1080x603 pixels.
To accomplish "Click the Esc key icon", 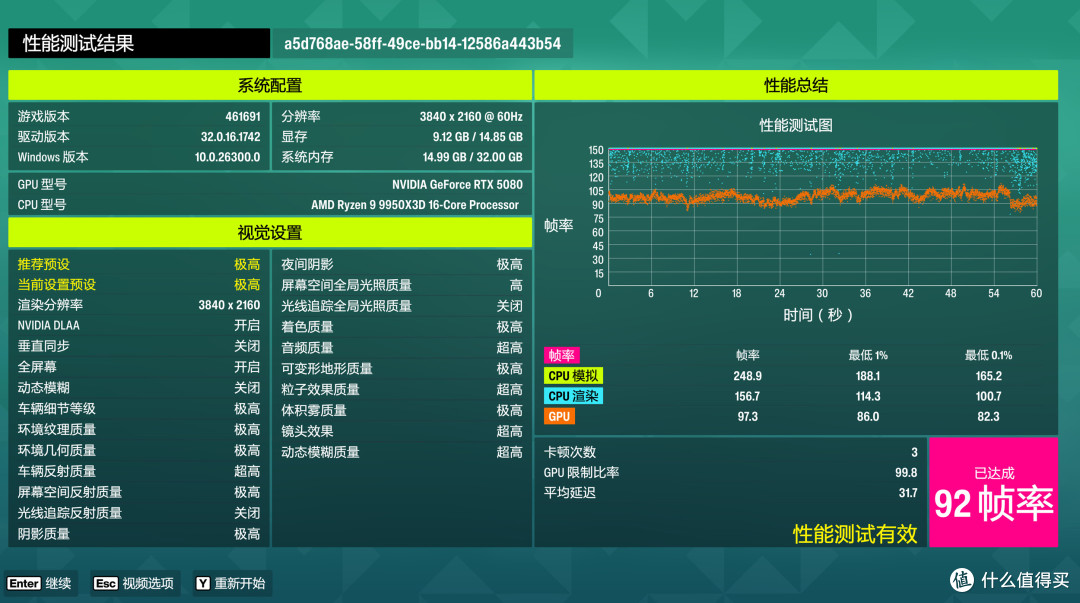I will [x=105, y=583].
